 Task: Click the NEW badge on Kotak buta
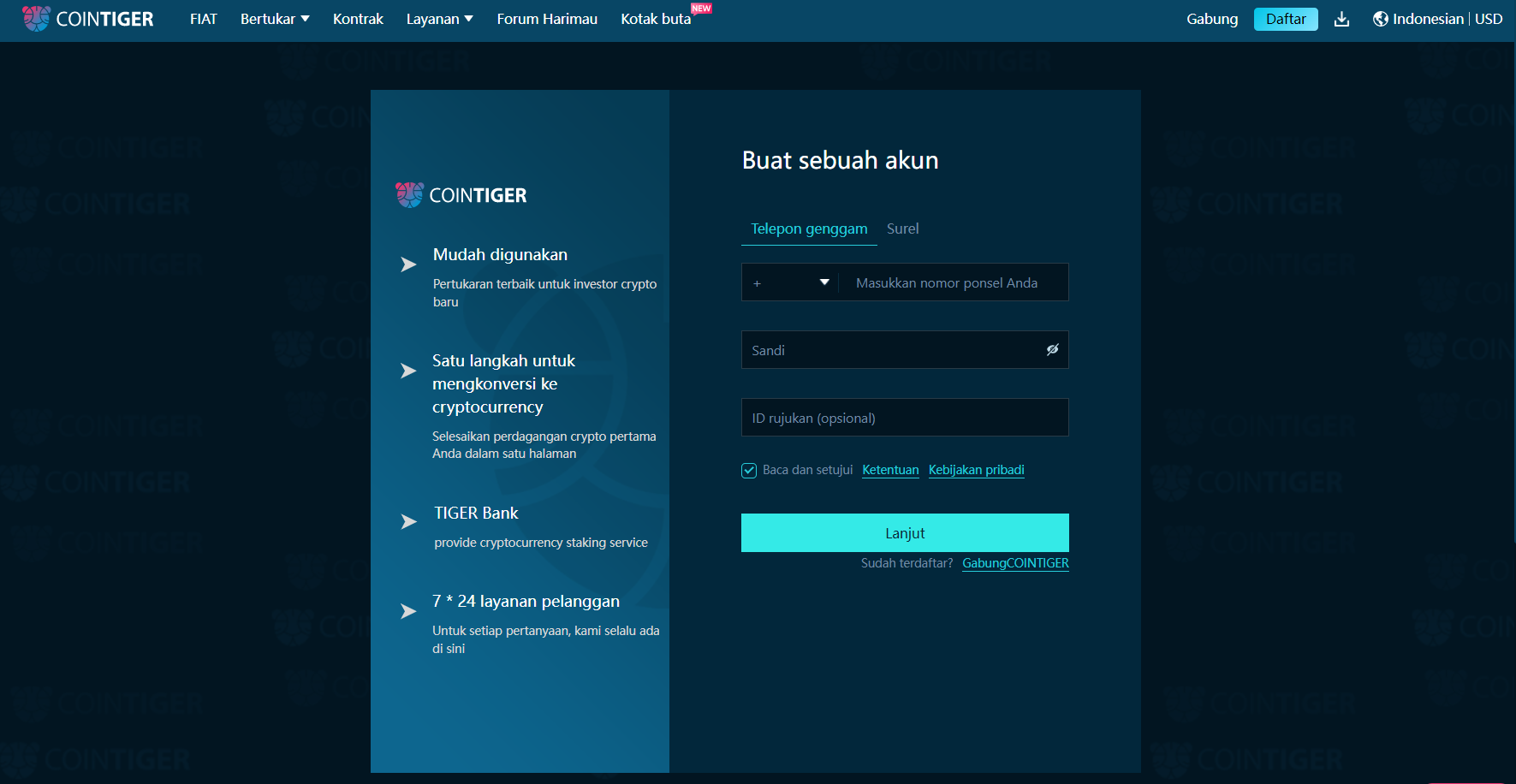(701, 9)
